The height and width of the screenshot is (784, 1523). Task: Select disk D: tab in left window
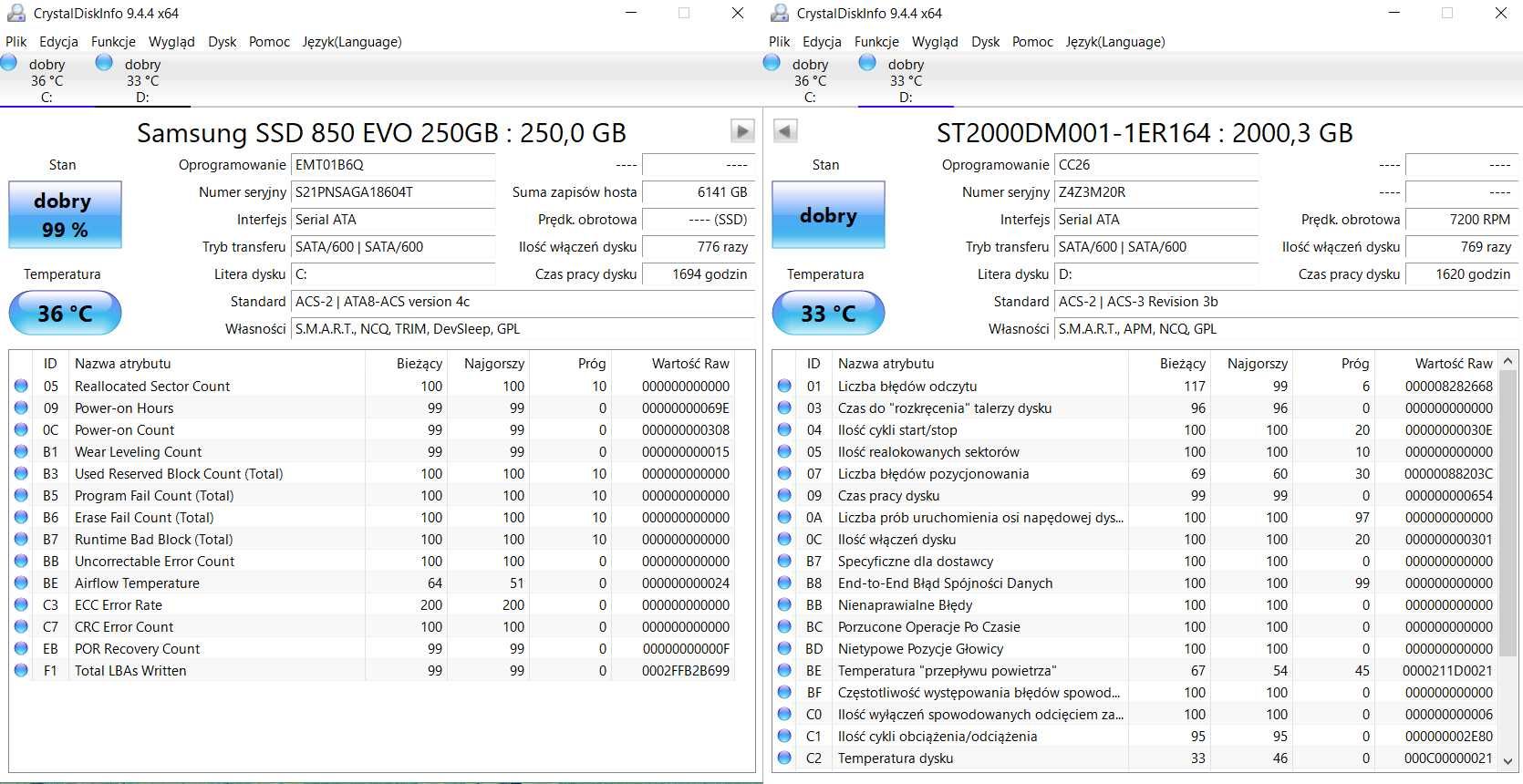pyautogui.click(x=142, y=80)
